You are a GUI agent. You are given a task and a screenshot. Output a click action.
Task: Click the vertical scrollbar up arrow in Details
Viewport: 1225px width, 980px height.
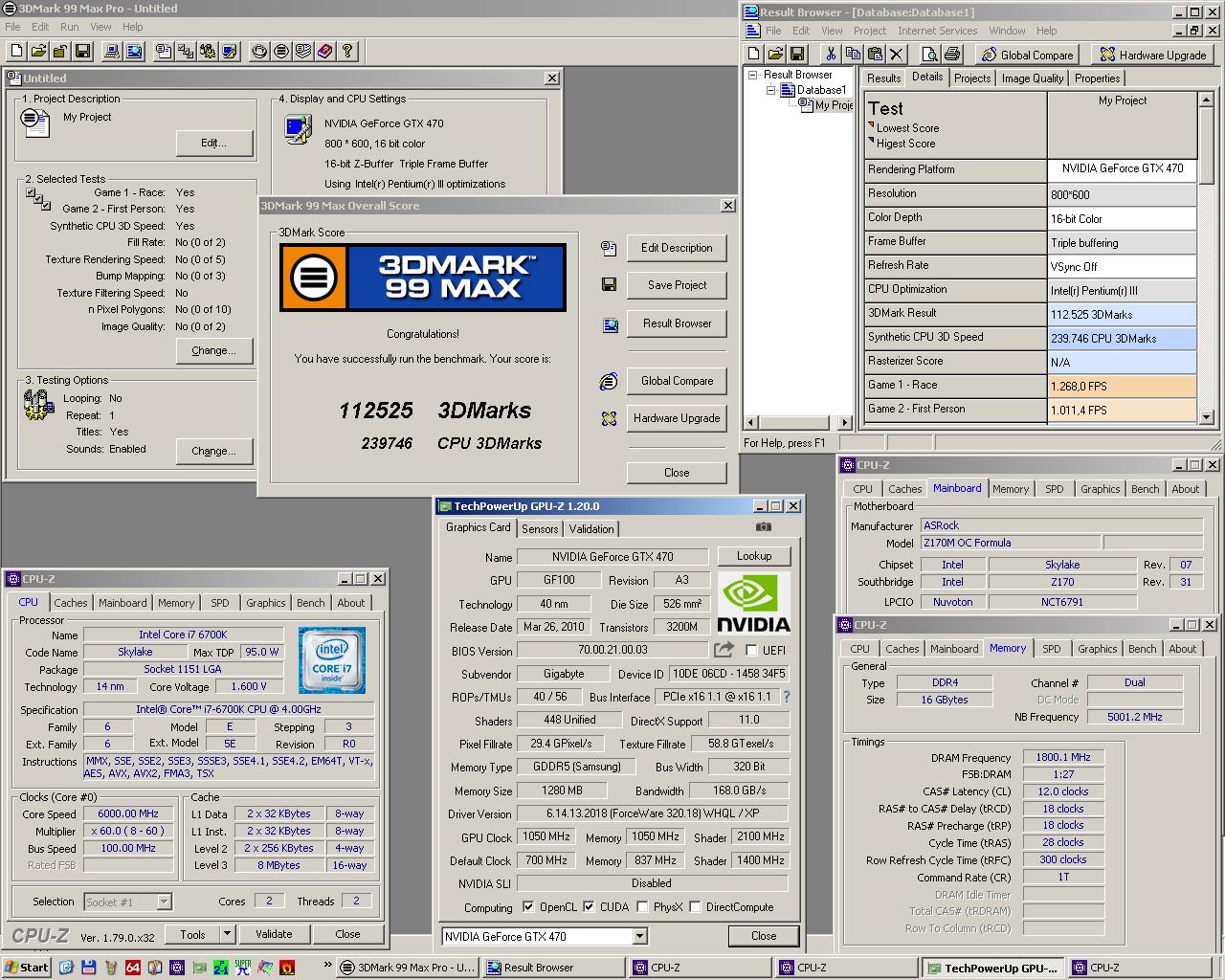point(1207,100)
